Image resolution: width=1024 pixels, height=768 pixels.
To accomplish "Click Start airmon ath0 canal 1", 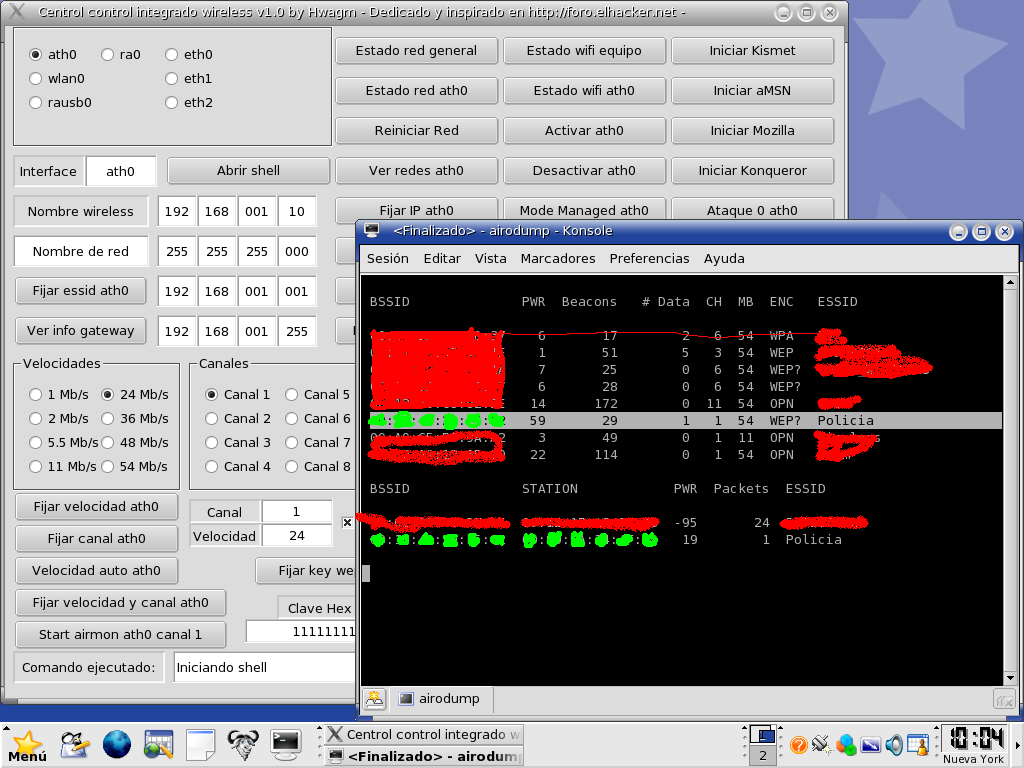I will 120,634.
